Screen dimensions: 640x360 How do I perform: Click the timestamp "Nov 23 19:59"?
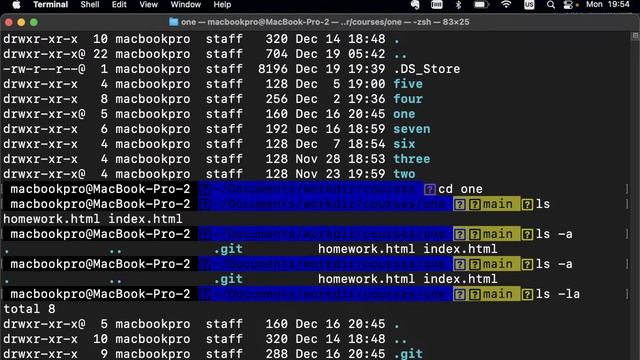[x=340, y=174]
